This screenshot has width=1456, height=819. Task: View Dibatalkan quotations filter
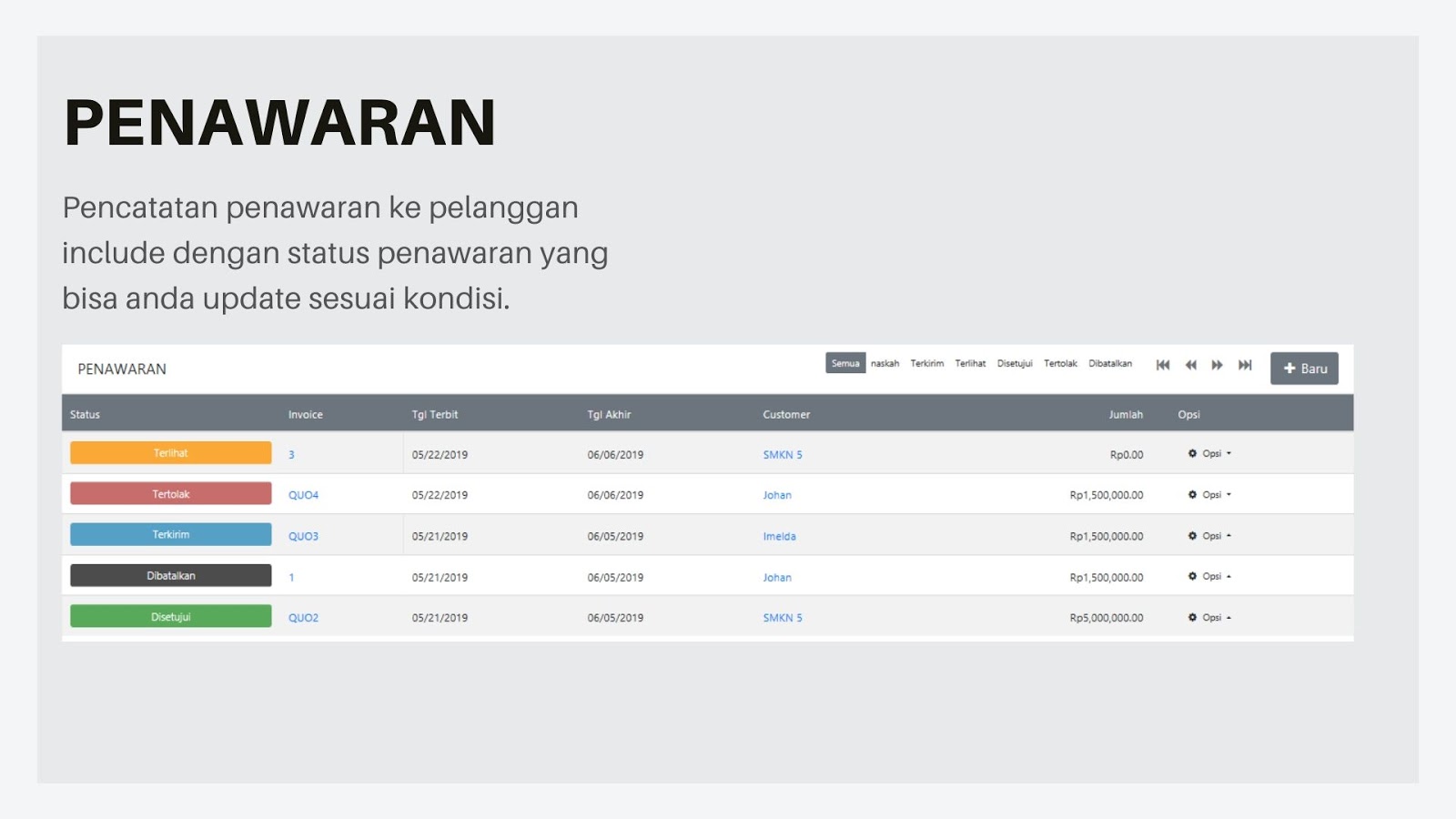click(1110, 363)
